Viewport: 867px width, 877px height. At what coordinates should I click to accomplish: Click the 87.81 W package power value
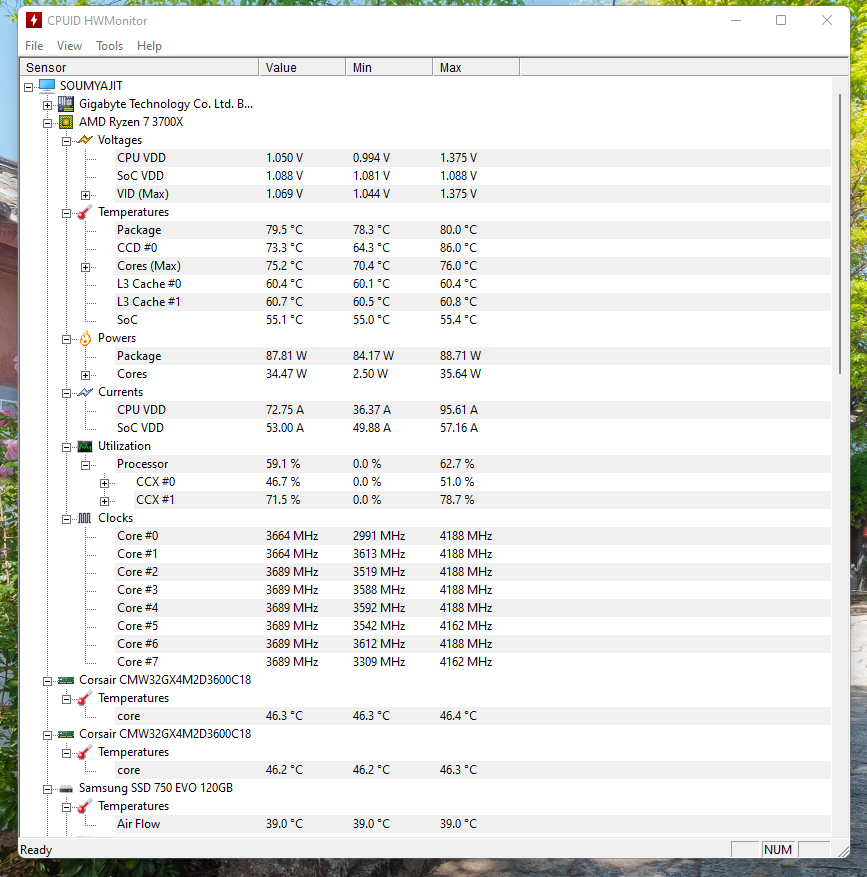pos(286,356)
